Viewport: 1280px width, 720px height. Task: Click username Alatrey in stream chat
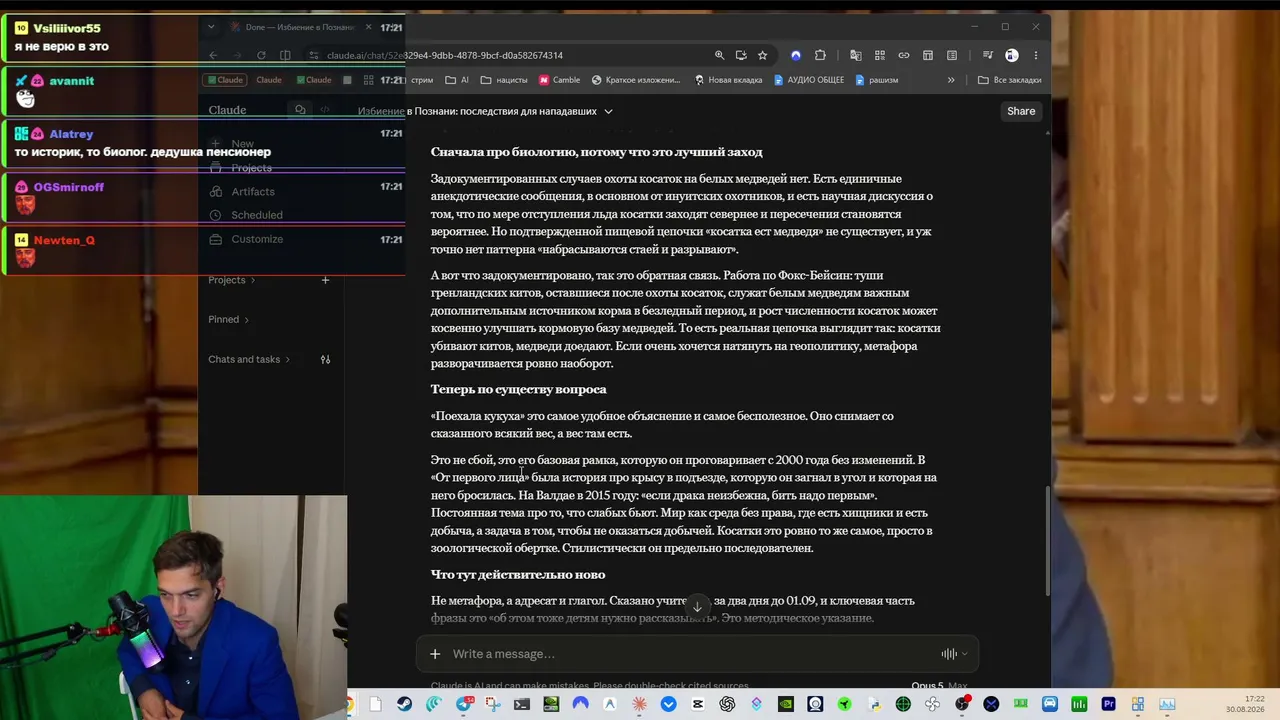click(70, 134)
